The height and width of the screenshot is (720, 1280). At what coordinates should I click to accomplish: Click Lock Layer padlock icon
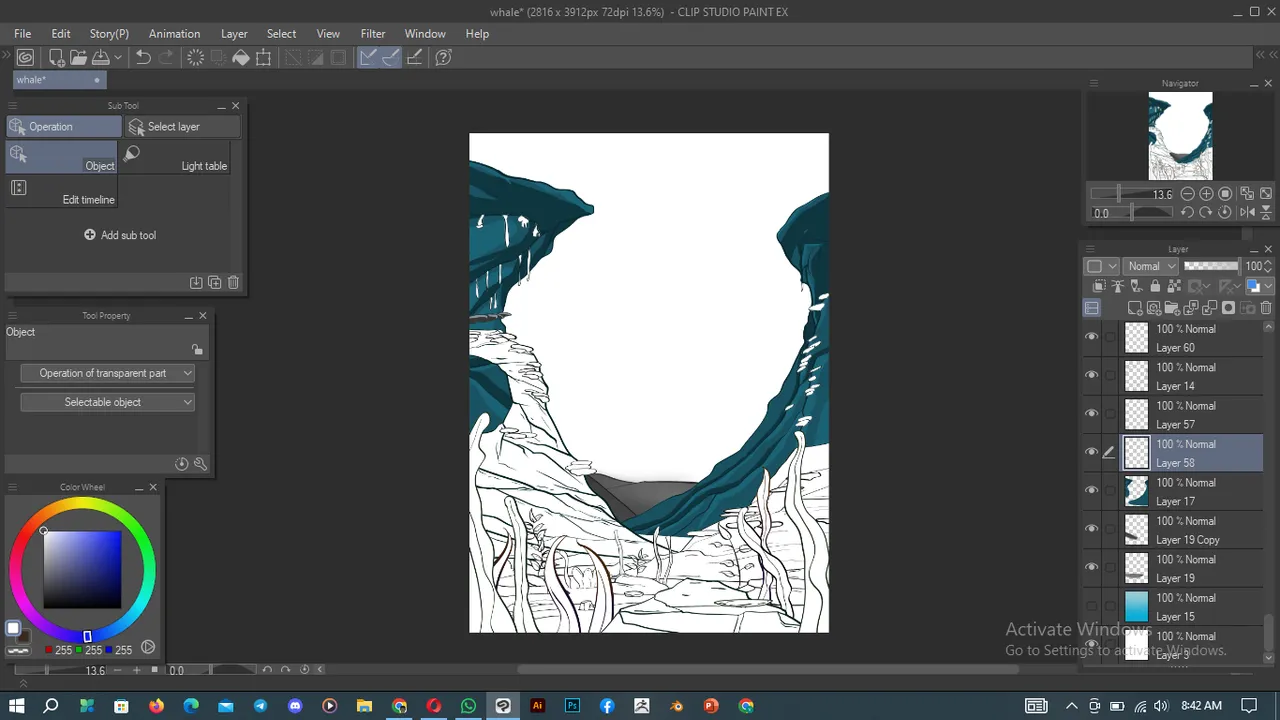point(1155,286)
